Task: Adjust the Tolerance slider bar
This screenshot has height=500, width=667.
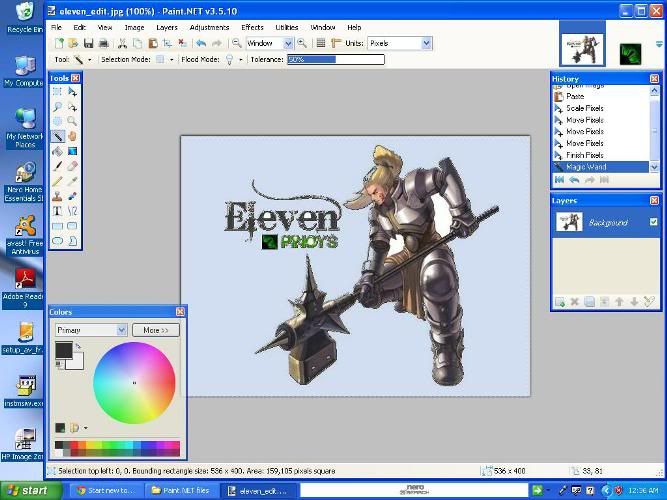Action: (336, 60)
